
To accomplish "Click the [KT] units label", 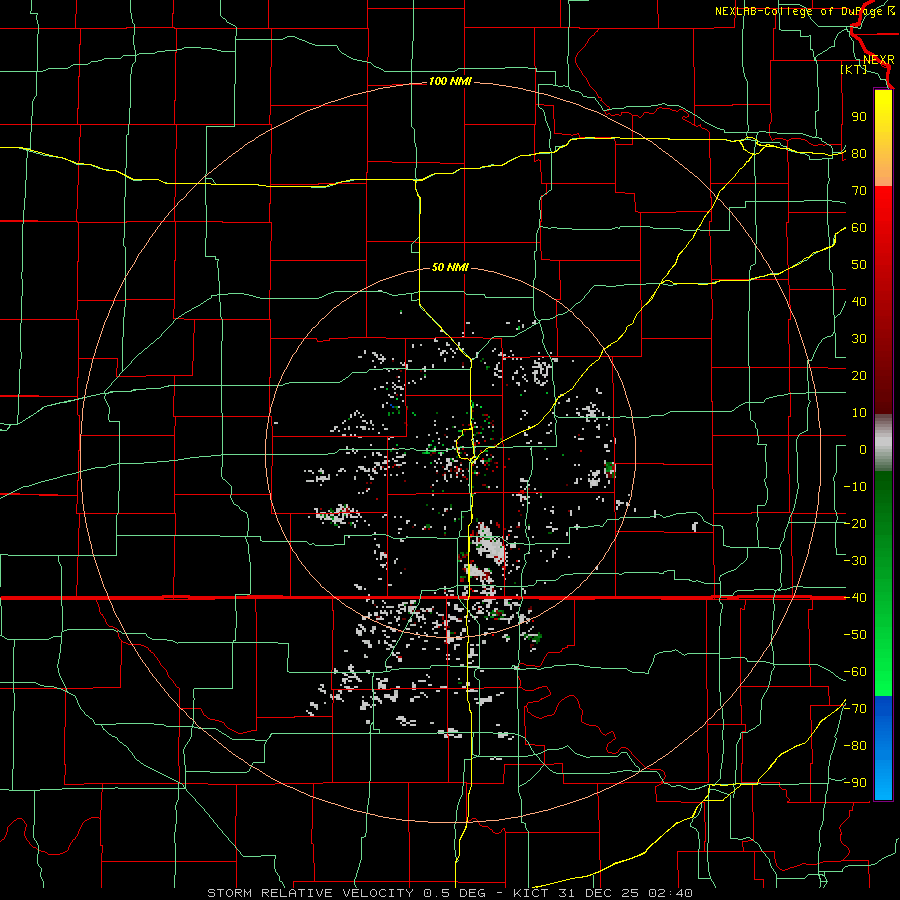I will coord(853,69).
